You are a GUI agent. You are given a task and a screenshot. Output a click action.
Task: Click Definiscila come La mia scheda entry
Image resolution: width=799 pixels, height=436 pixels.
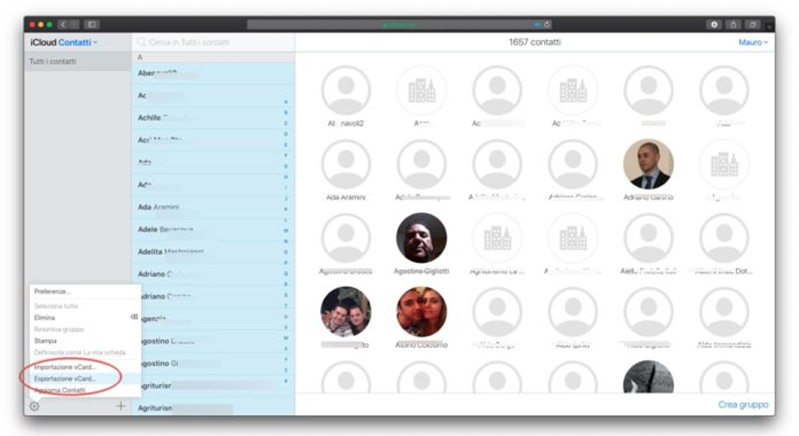tap(79, 352)
